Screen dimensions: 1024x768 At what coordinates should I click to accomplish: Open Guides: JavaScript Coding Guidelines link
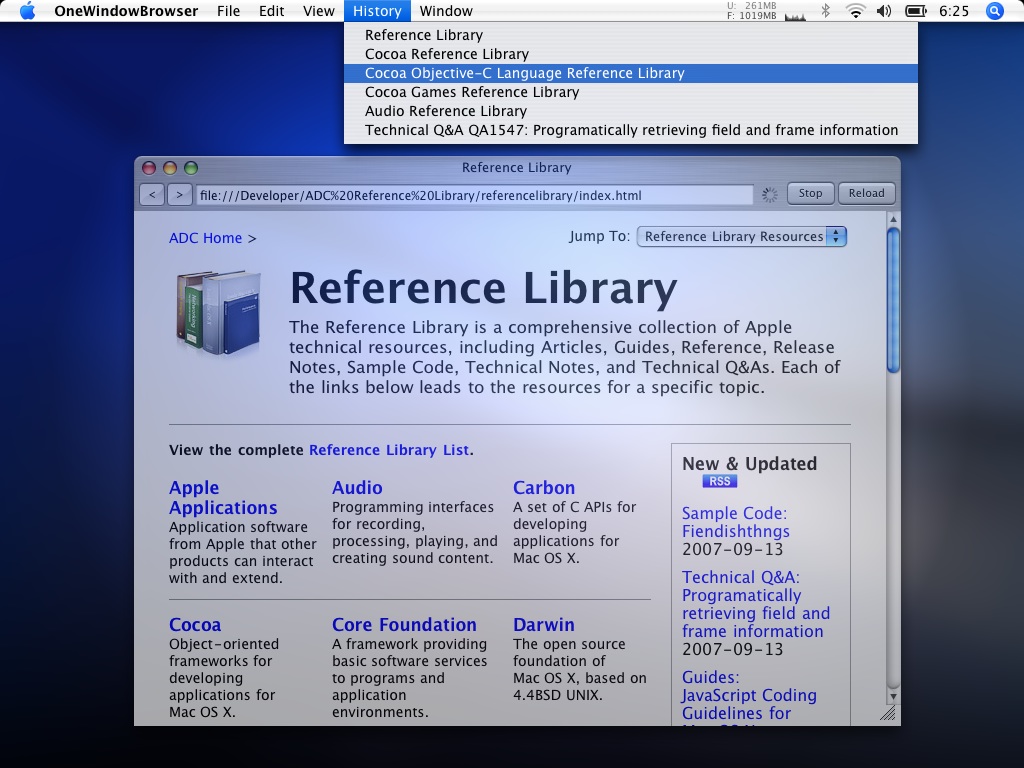click(749, 696)
